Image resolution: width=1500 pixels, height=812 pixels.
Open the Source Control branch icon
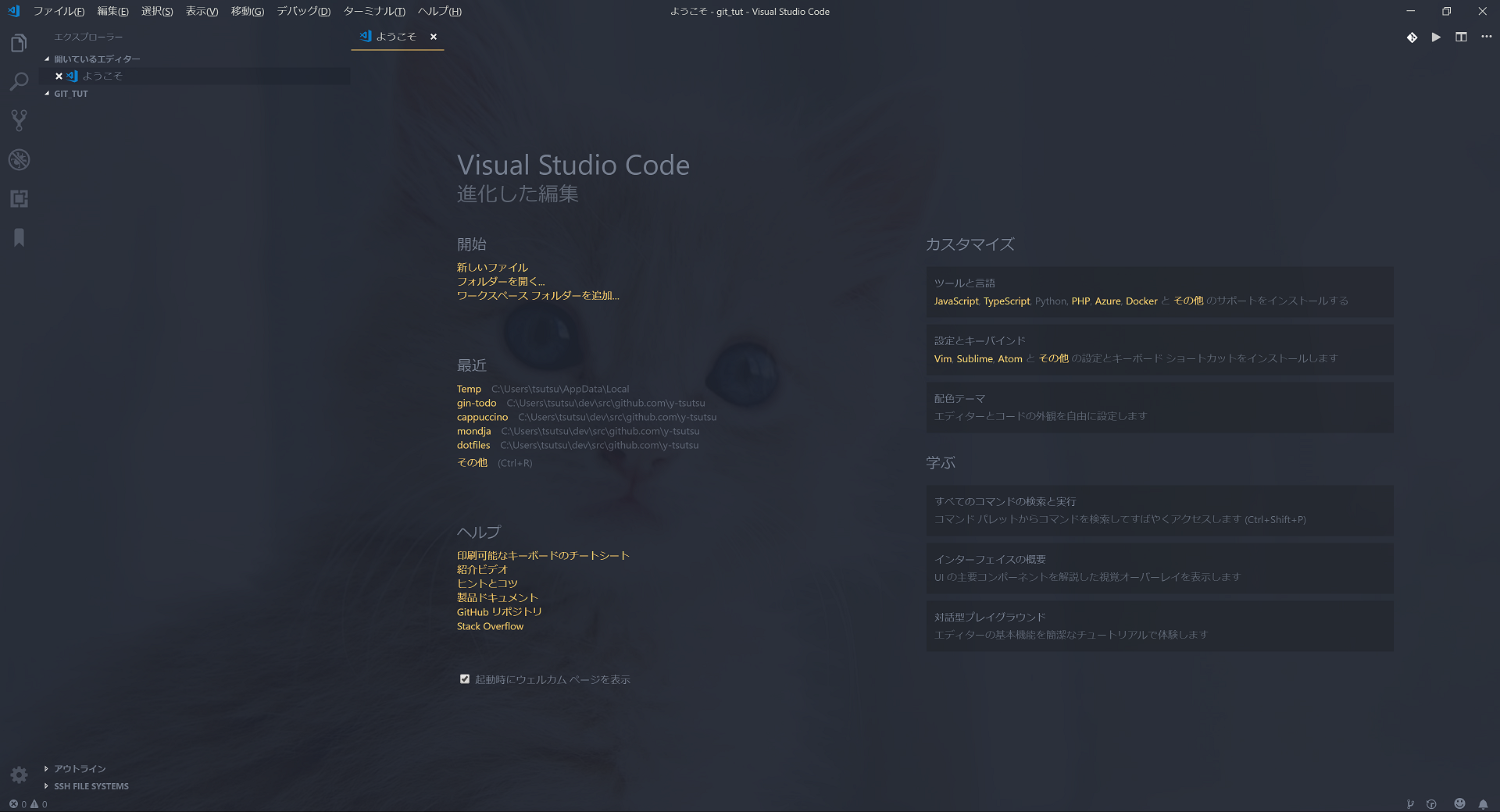click(19, 120)
